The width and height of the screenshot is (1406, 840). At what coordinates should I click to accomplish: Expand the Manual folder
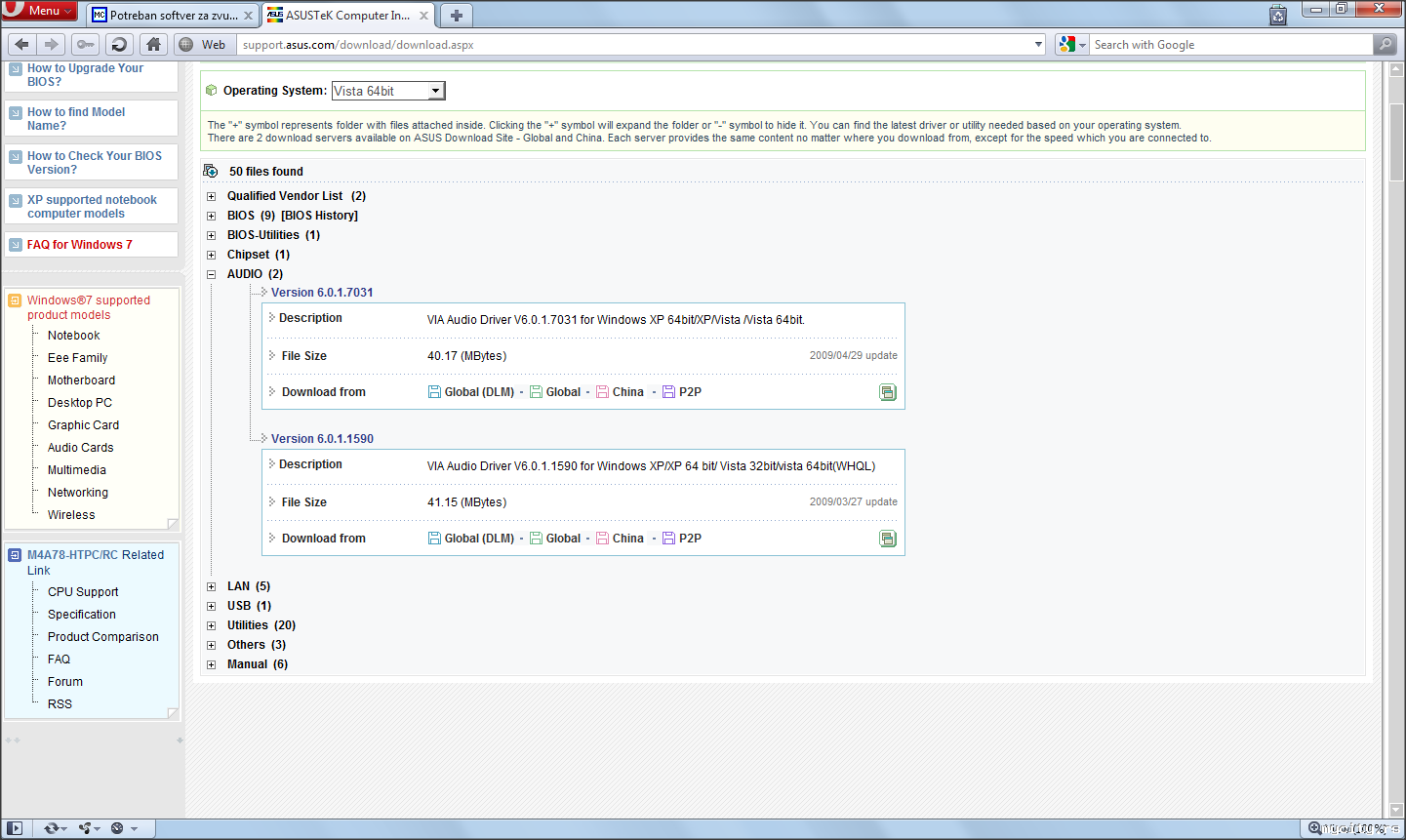tap(211, 664)
